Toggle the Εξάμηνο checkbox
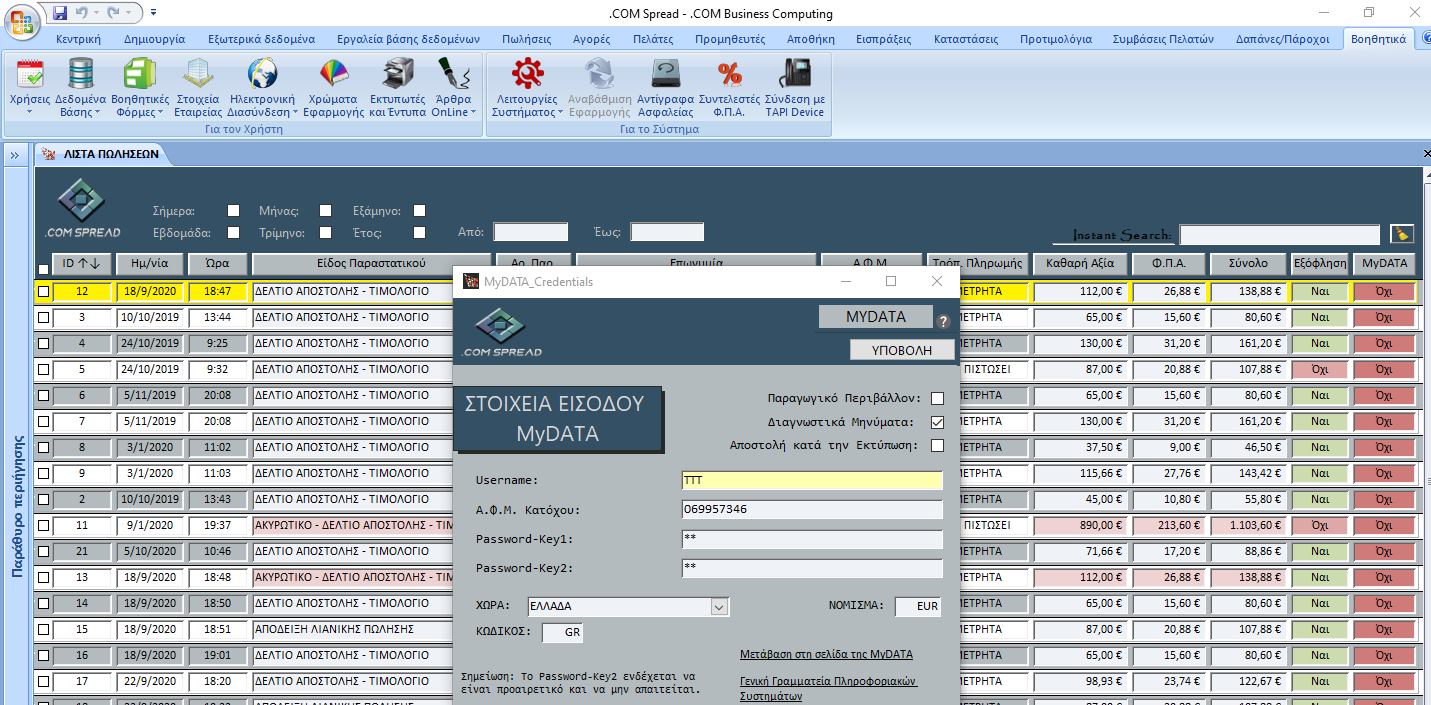Screen dimensions: 1431x705 click(419, 211)
